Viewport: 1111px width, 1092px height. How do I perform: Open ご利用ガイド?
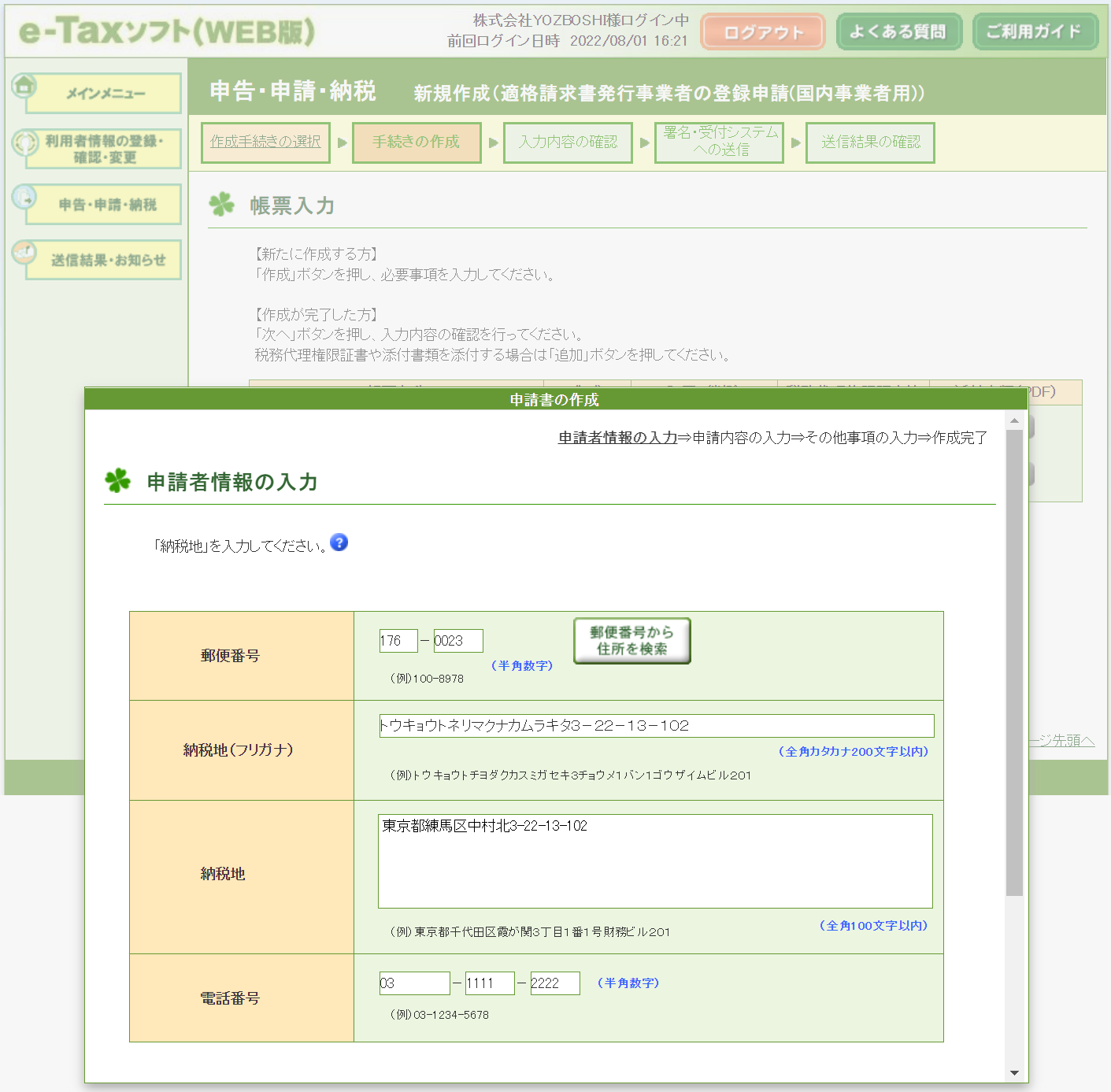1035,32
